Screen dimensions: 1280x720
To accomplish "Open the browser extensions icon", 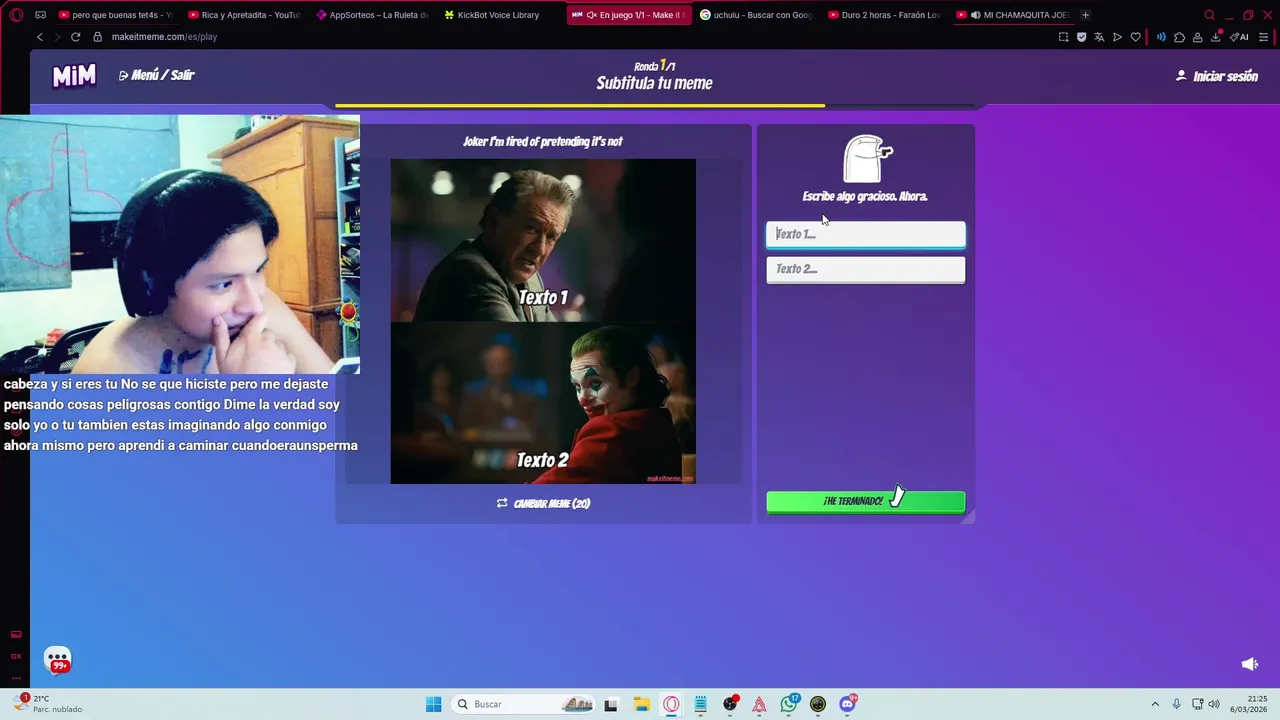I will coord(1179,37).
